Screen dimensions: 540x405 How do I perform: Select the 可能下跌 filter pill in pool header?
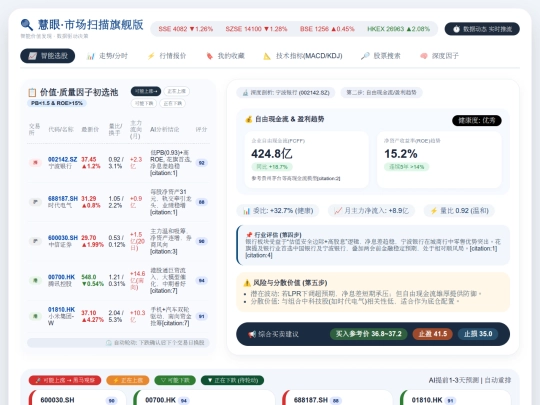tap(144, 103)
